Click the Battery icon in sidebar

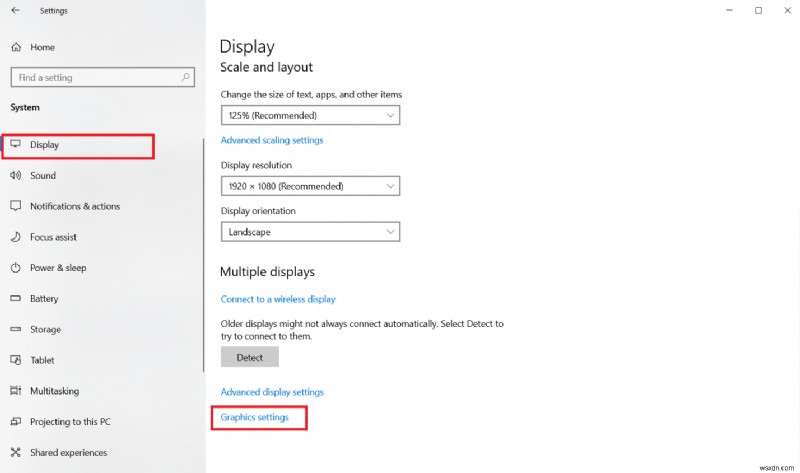coord(15,299)
